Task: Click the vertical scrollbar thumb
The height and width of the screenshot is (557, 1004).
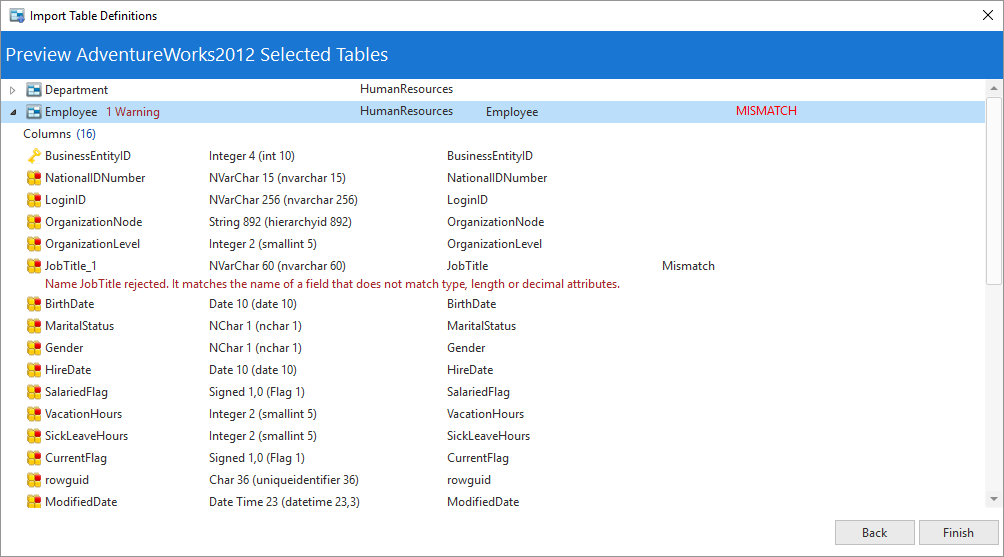Action: 994,191
